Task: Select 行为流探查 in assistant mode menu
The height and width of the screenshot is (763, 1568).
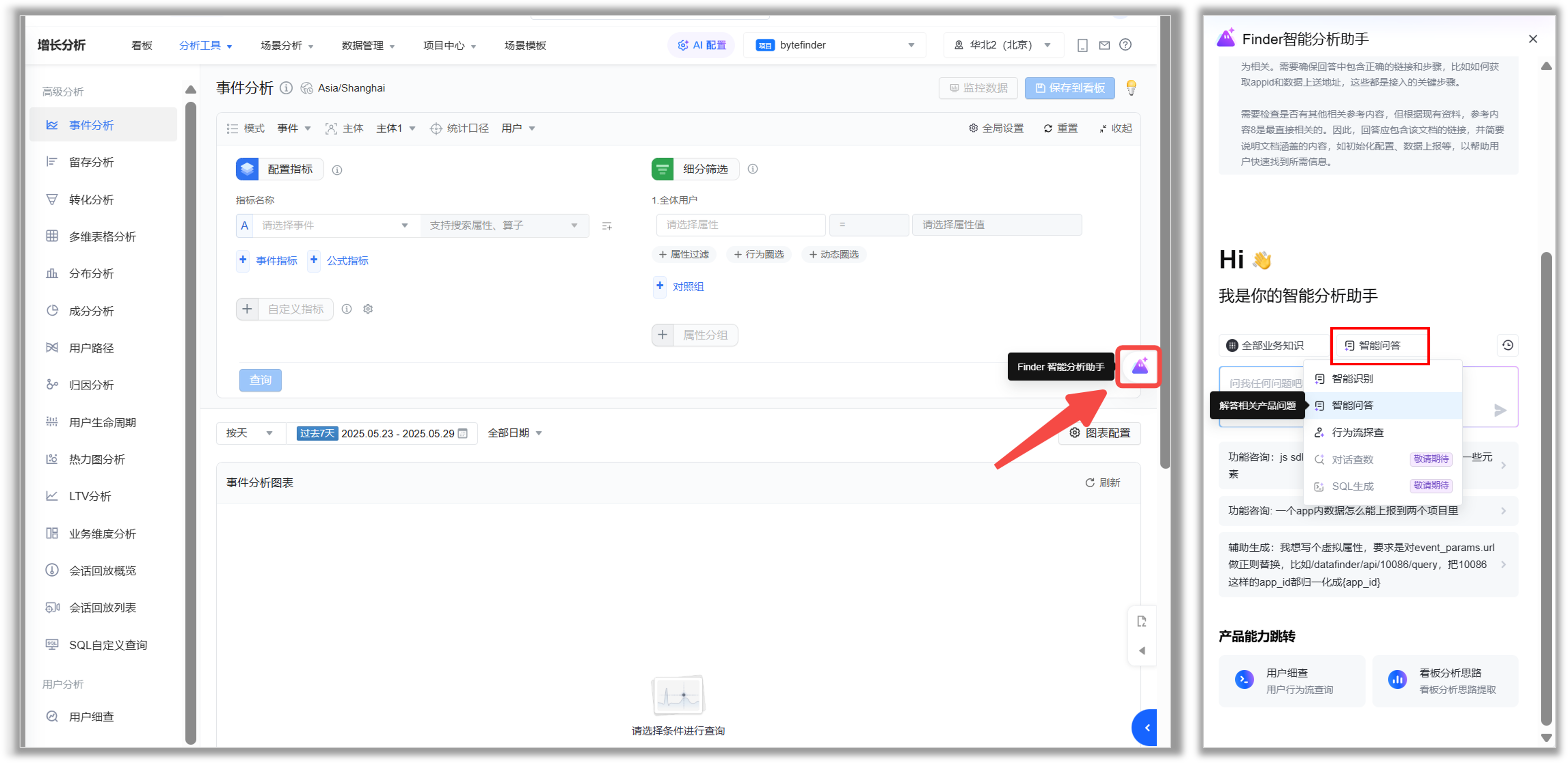Action: coord(1383,432)
